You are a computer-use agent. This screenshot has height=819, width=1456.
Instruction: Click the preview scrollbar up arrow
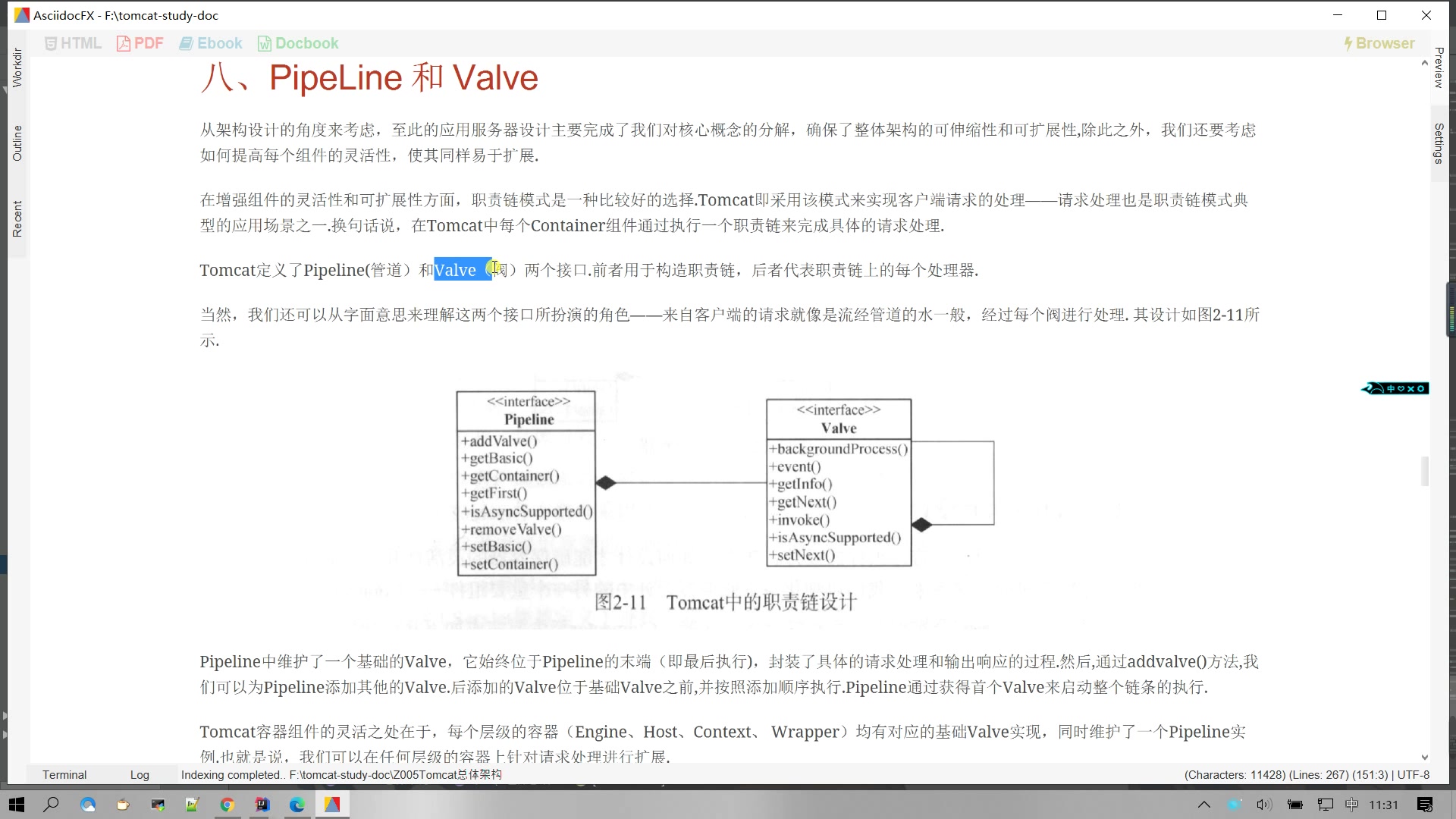pos(1424,63)
